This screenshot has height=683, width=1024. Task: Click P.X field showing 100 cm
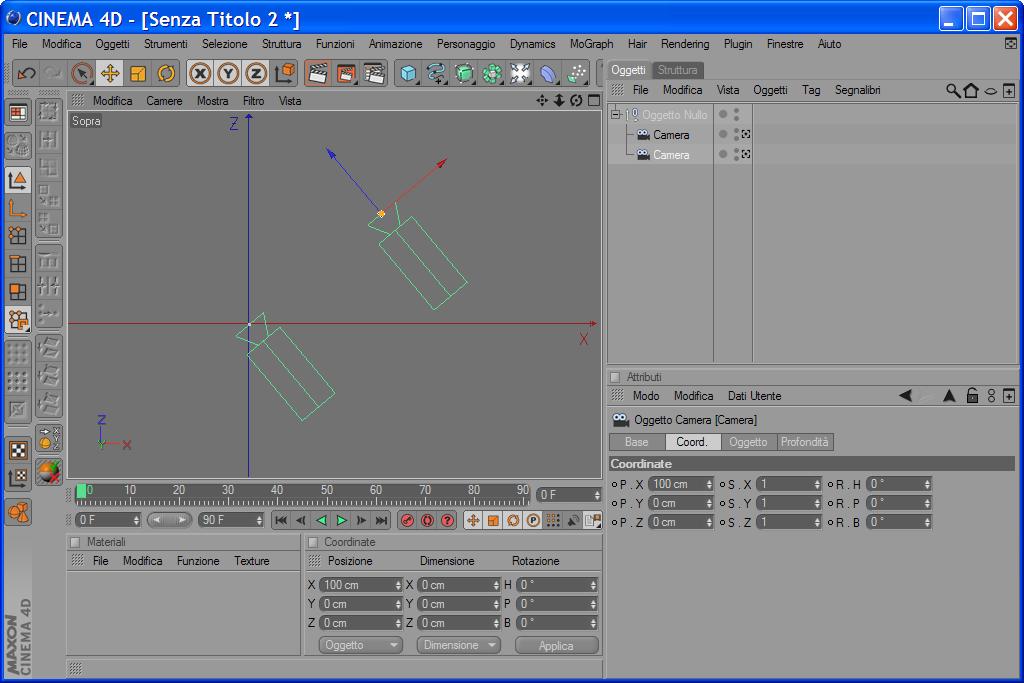pos(680,484)
